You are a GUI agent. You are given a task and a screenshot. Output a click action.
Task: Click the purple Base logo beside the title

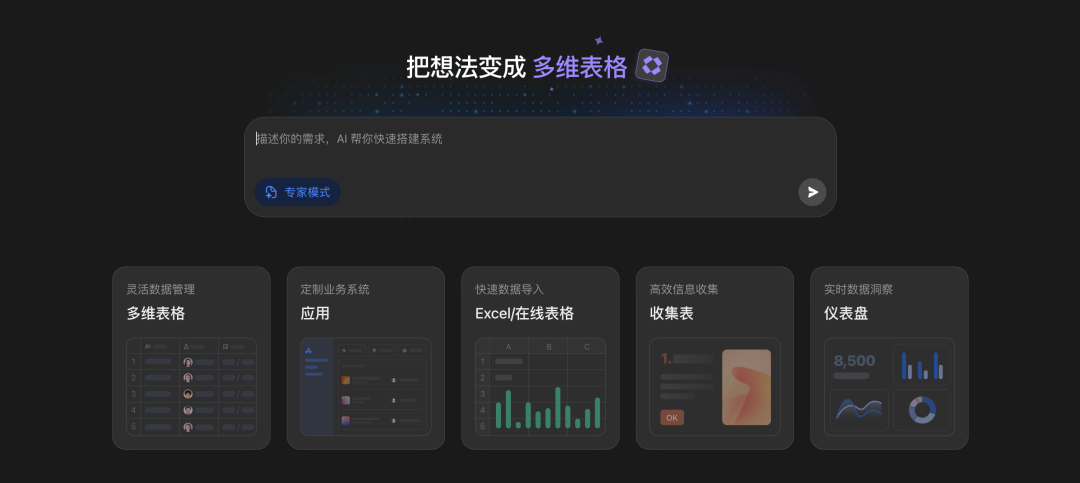click(x=652, y=66)
